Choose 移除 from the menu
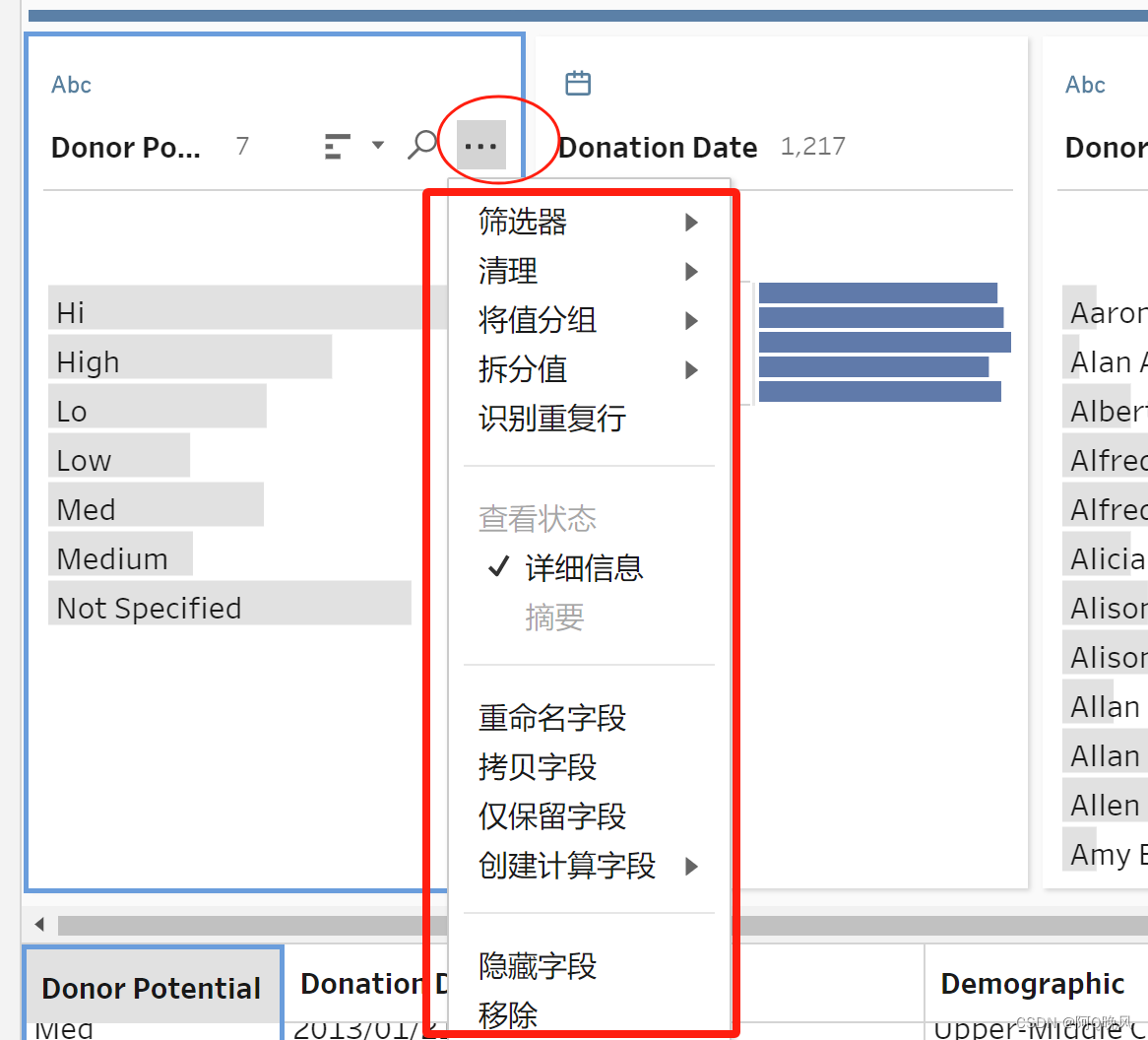Image resolution: width=1148 pixels, height=1040 pixels. click(507, 1015)
